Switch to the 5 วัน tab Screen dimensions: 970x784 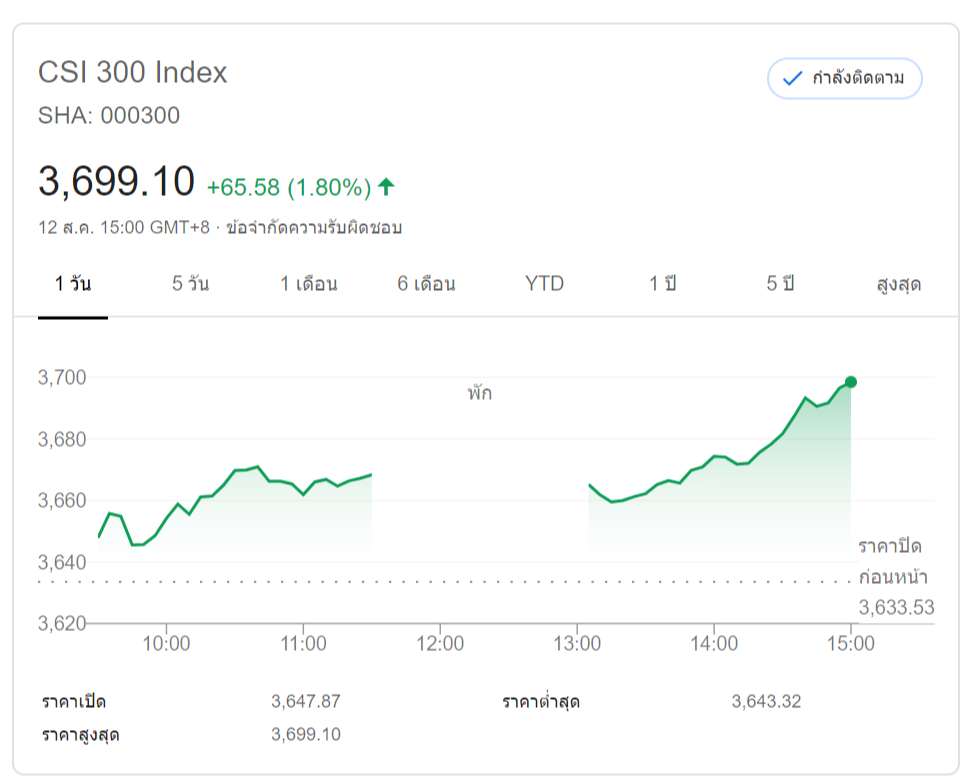click(190, 284)
